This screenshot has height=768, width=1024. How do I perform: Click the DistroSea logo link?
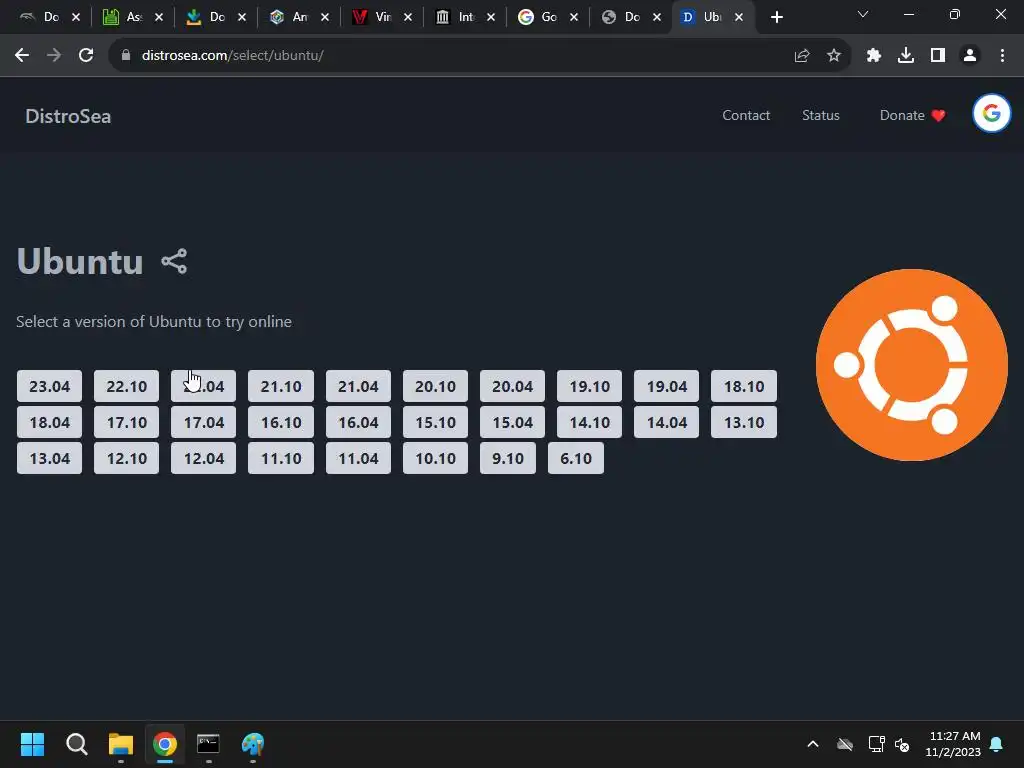[x=68, y=116]
